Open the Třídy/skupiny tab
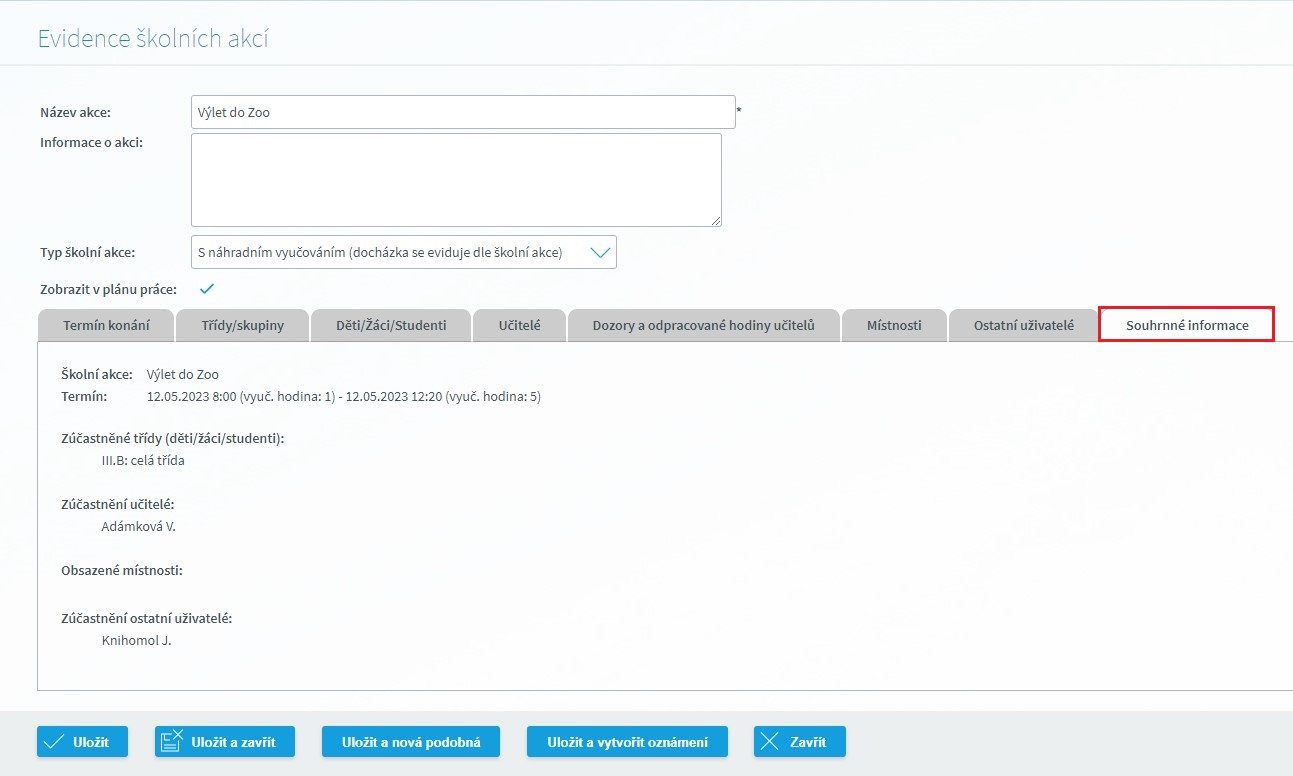Viewport: 1293px width, 776px height. (242, 325)
